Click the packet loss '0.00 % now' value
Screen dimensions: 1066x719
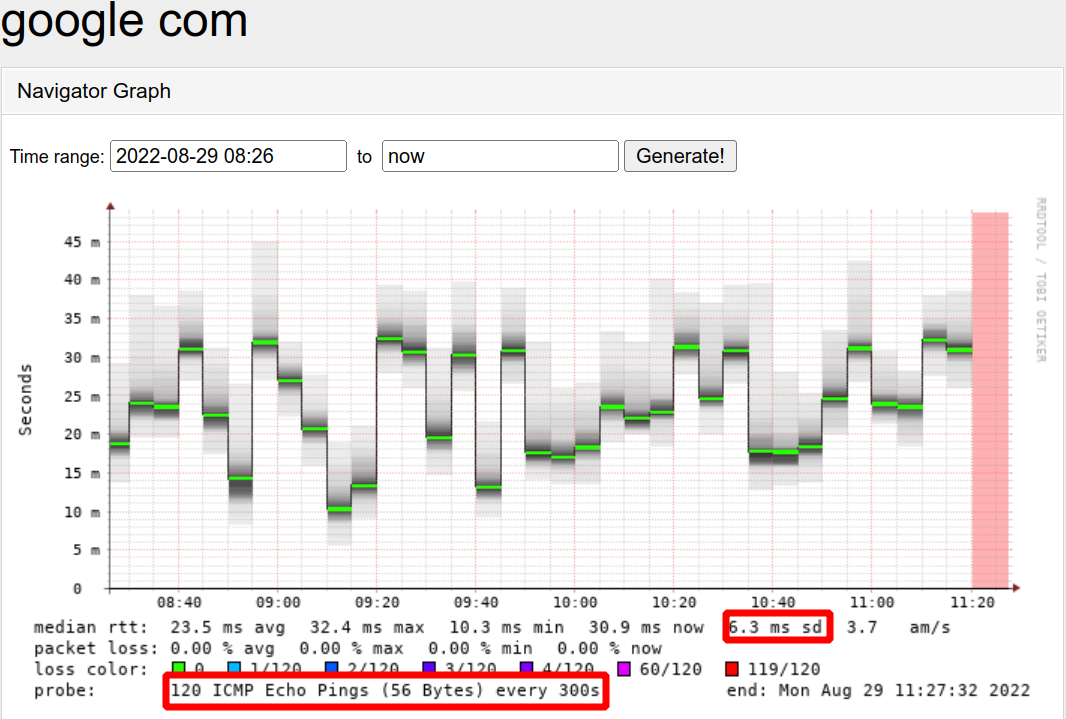point(609,648)
